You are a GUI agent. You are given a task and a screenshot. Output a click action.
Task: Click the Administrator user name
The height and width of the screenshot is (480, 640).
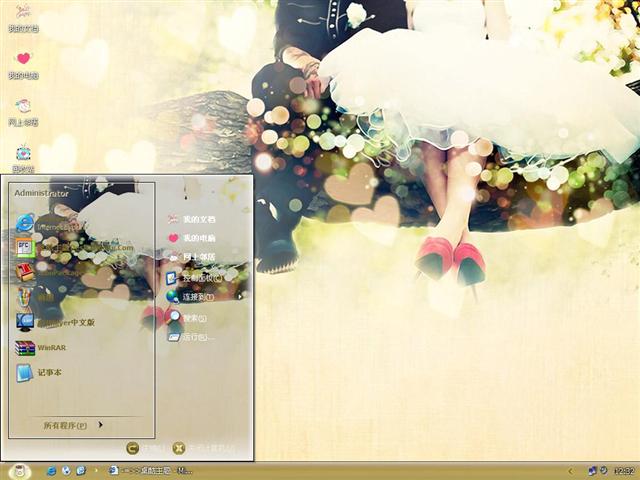pos(41,193)
